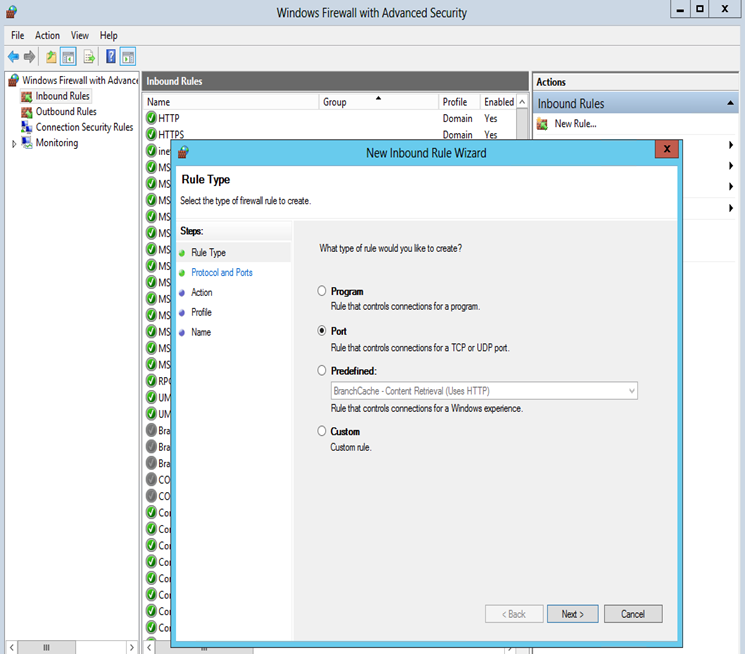Select Connection Security Rules in tree
745x654 pixels.
[84, 127]
